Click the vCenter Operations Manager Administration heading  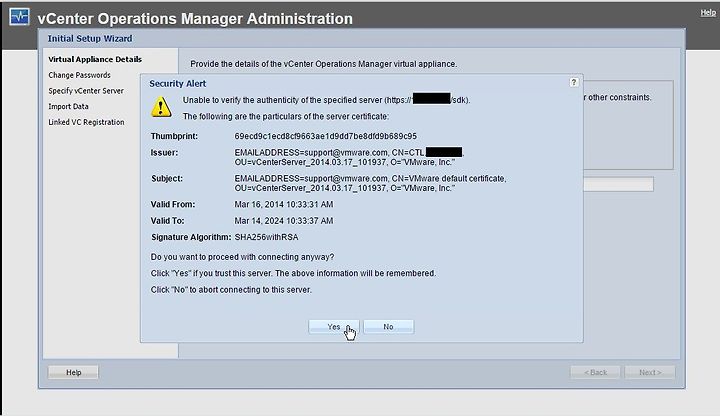[195, 19]
